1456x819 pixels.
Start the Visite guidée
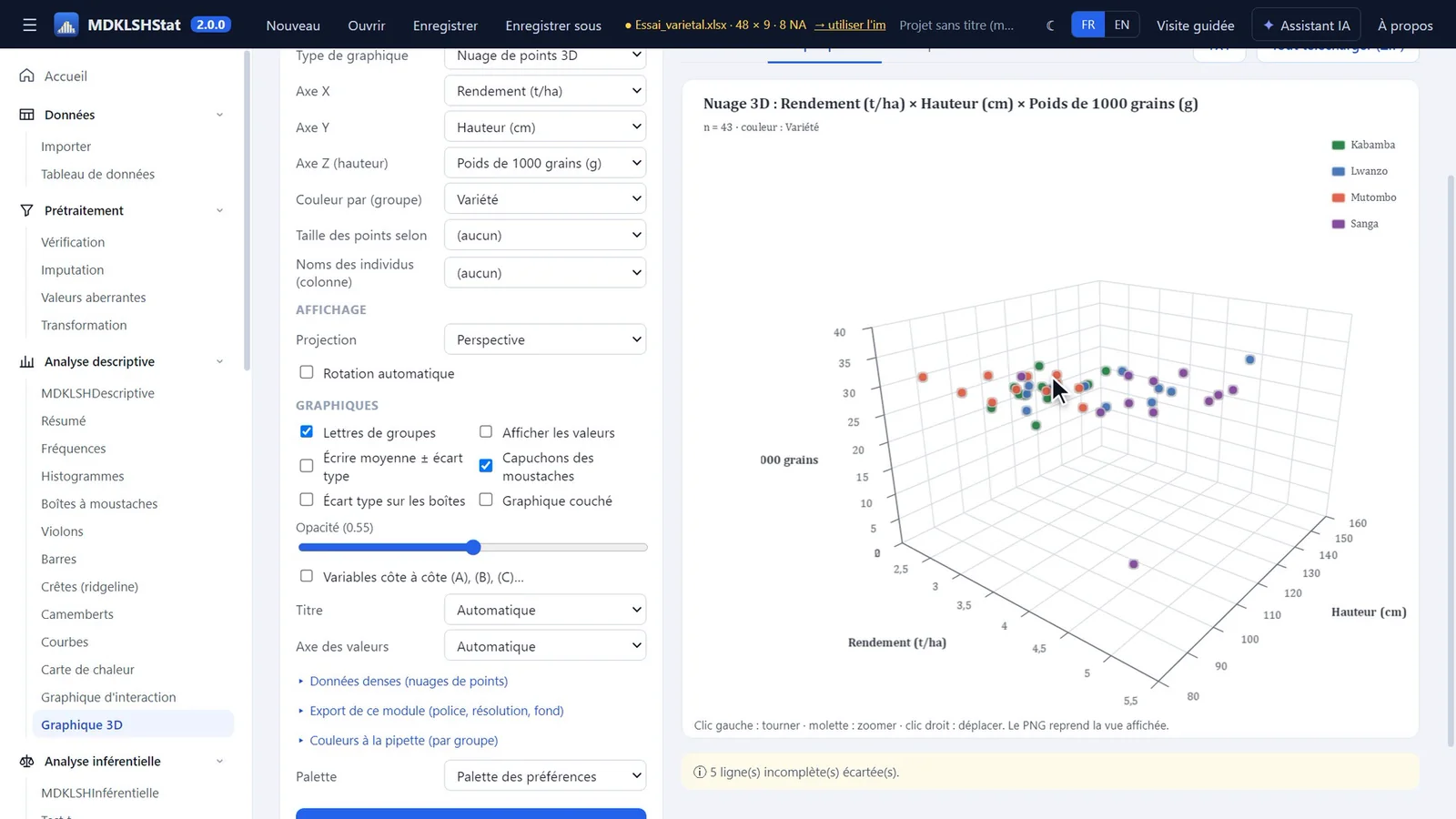[1196, 25]
